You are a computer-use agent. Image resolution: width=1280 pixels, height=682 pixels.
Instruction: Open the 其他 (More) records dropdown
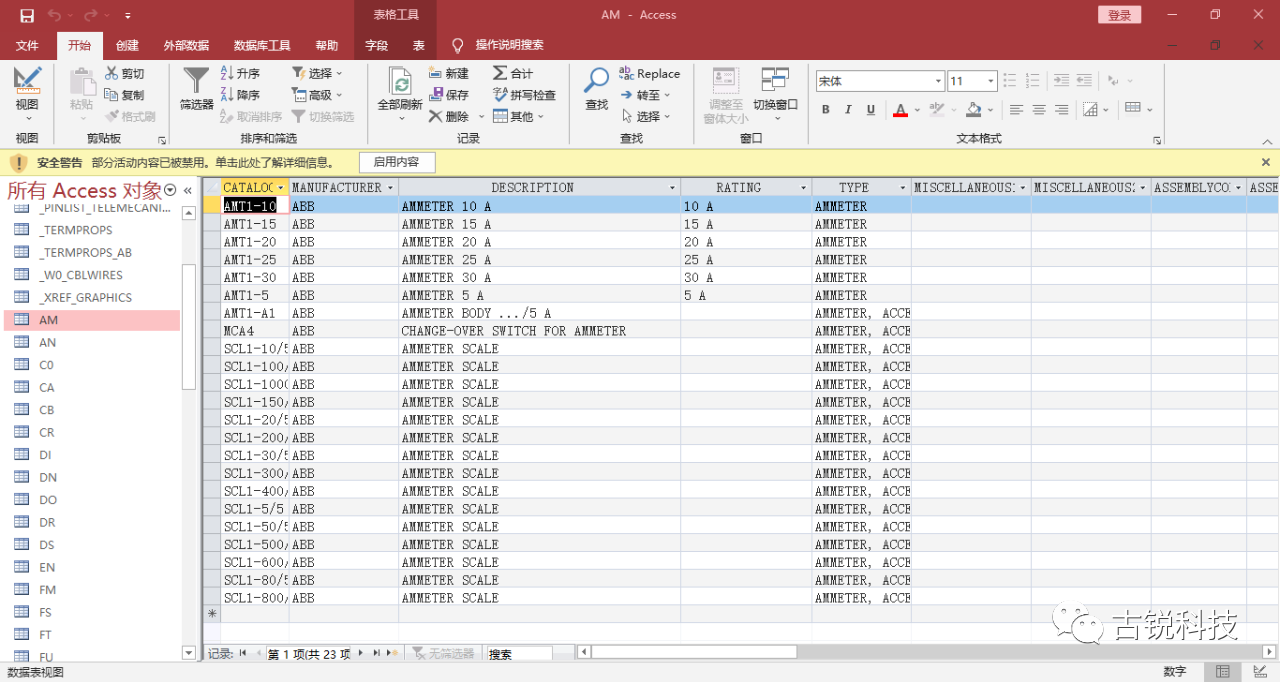click(519, 116)
